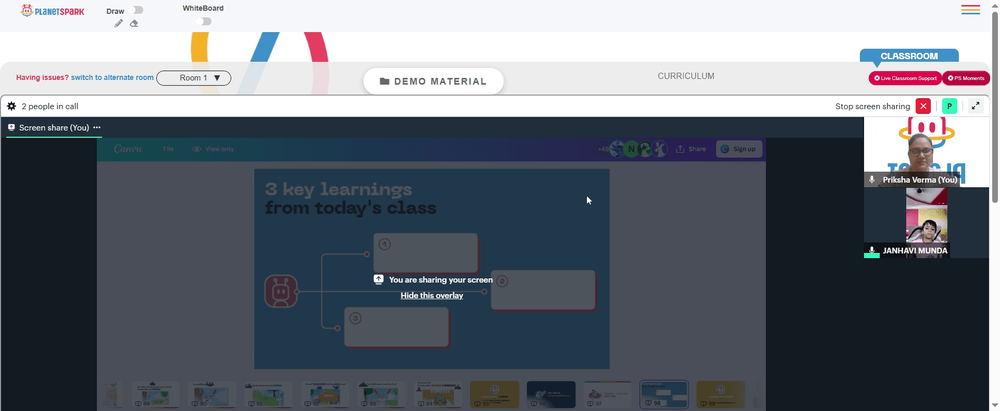The image size is (1000, 411).
Task: Toggle the WhiteBoard switch
Action: tap(203, 21)
